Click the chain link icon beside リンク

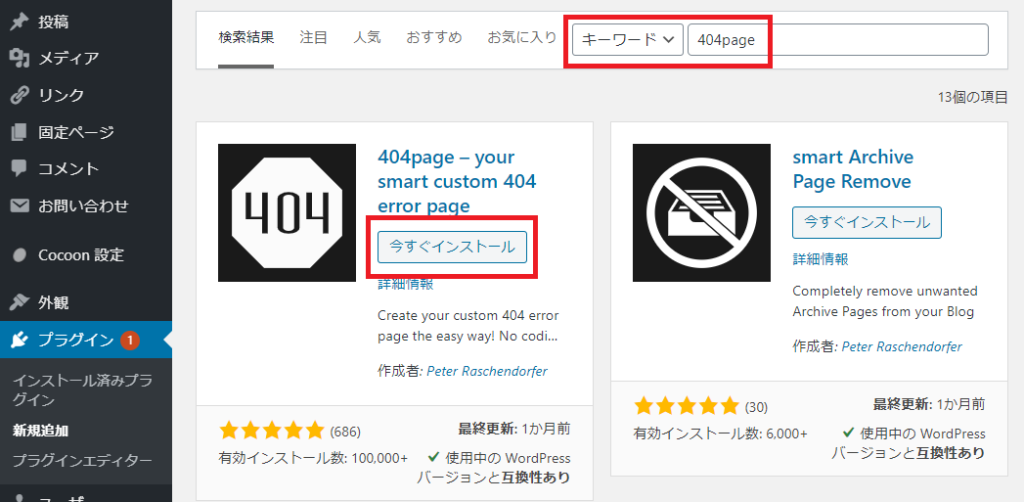20,95
